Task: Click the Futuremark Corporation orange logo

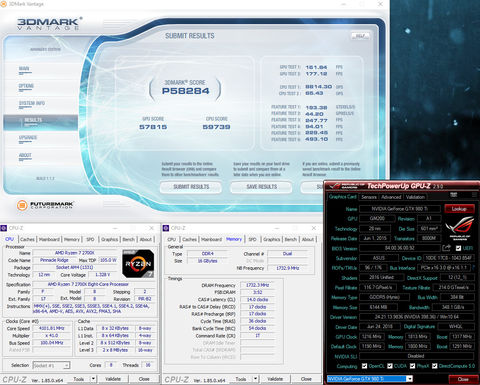Action: (x=22, y=205)
